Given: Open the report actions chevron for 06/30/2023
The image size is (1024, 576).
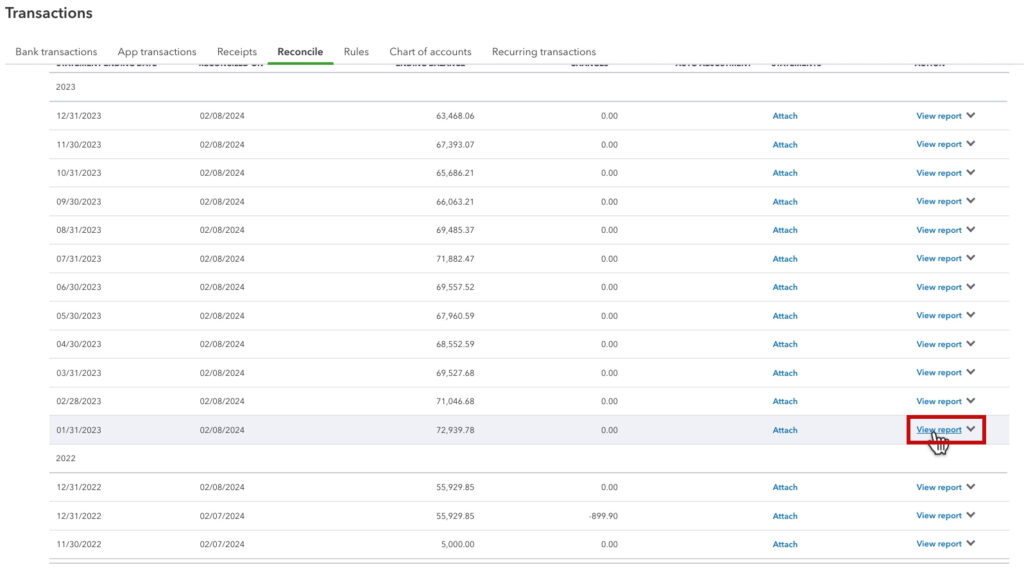Looking at the screenshot, I should pos(972,287).
